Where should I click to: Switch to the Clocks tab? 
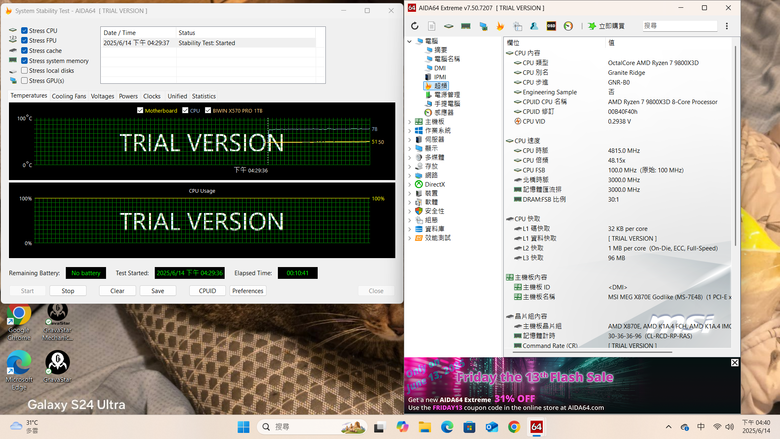[152, 96]
